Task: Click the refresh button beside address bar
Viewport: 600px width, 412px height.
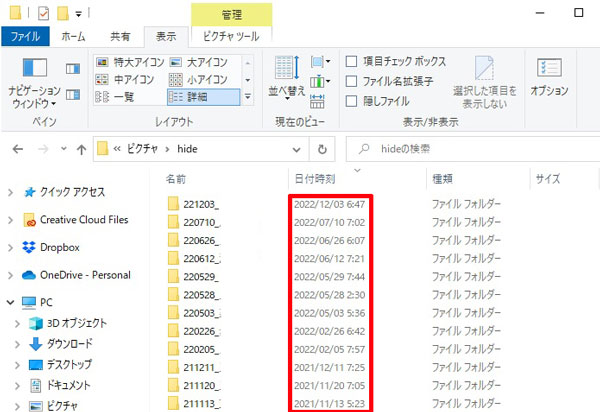Action: click(322, 149)
